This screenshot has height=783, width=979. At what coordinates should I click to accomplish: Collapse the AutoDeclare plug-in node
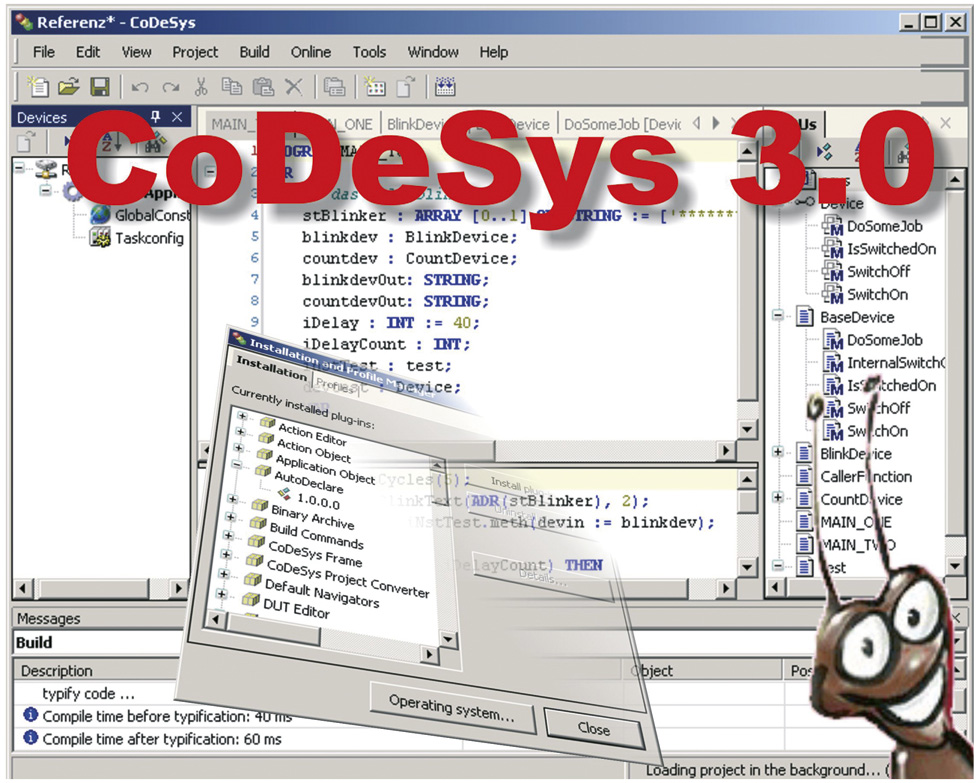click(x=237, y=464)
